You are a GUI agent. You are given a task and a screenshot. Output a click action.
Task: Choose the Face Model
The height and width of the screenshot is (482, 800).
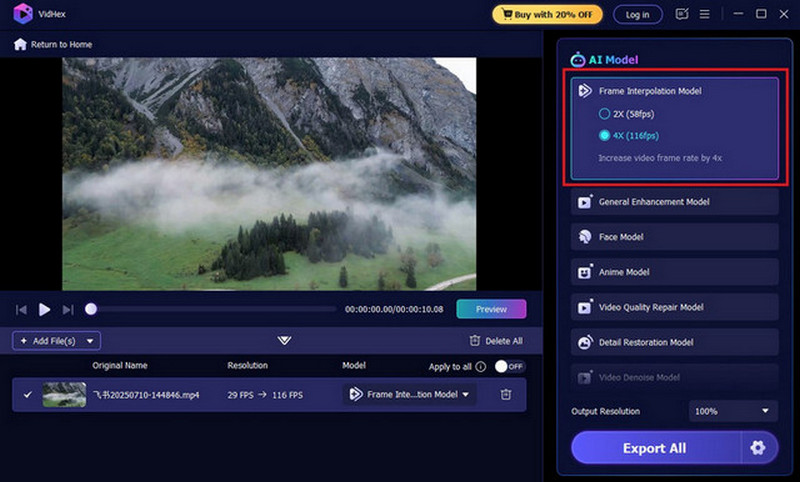[x=674, y=237]
